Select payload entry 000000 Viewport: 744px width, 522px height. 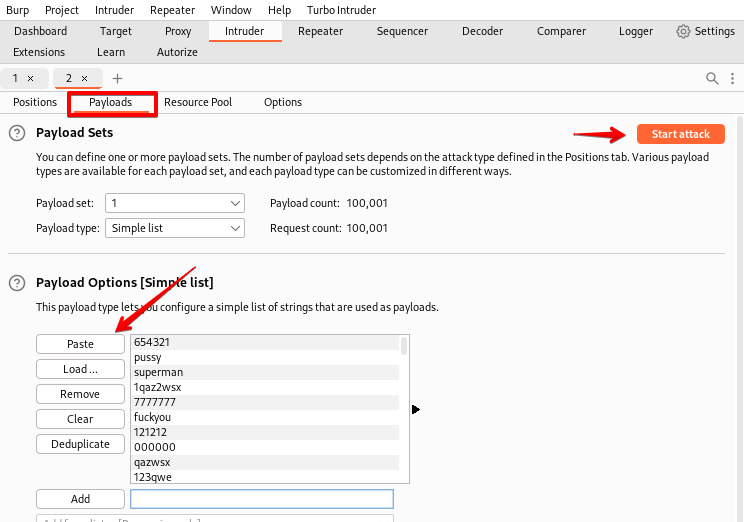[x=265, y=447]
